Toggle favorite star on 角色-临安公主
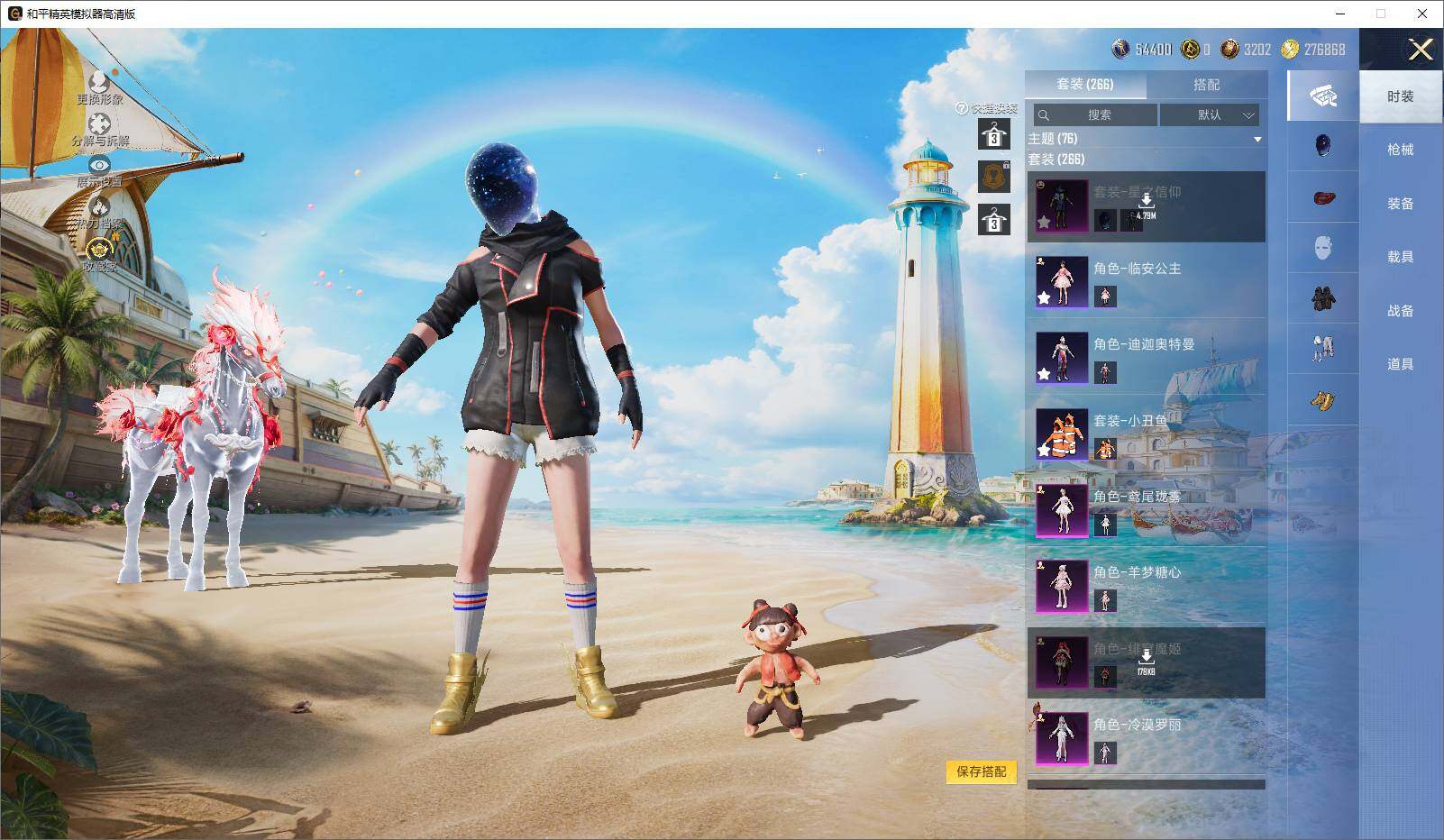Viewport: 1444px width, 840px height. coord(1044,298)
